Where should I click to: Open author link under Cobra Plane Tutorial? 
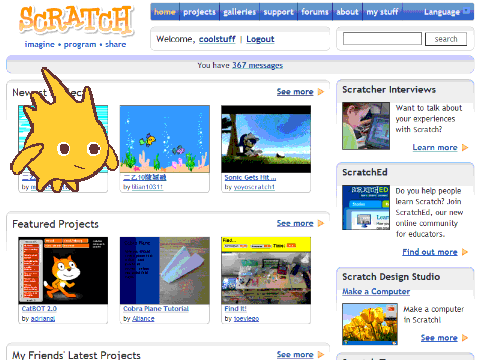point(143,319)
